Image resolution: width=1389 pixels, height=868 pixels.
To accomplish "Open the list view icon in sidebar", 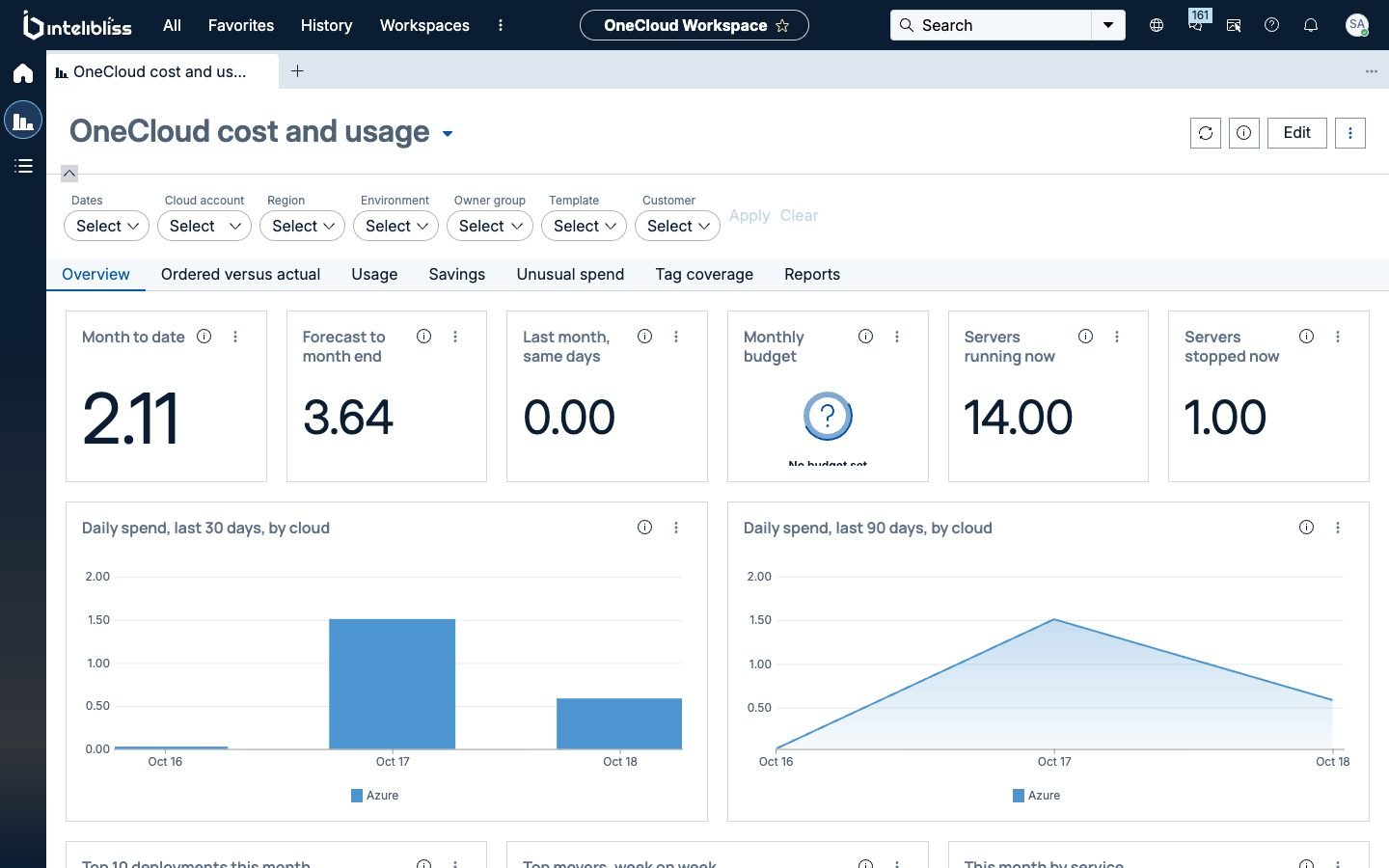I will point(23,166).
